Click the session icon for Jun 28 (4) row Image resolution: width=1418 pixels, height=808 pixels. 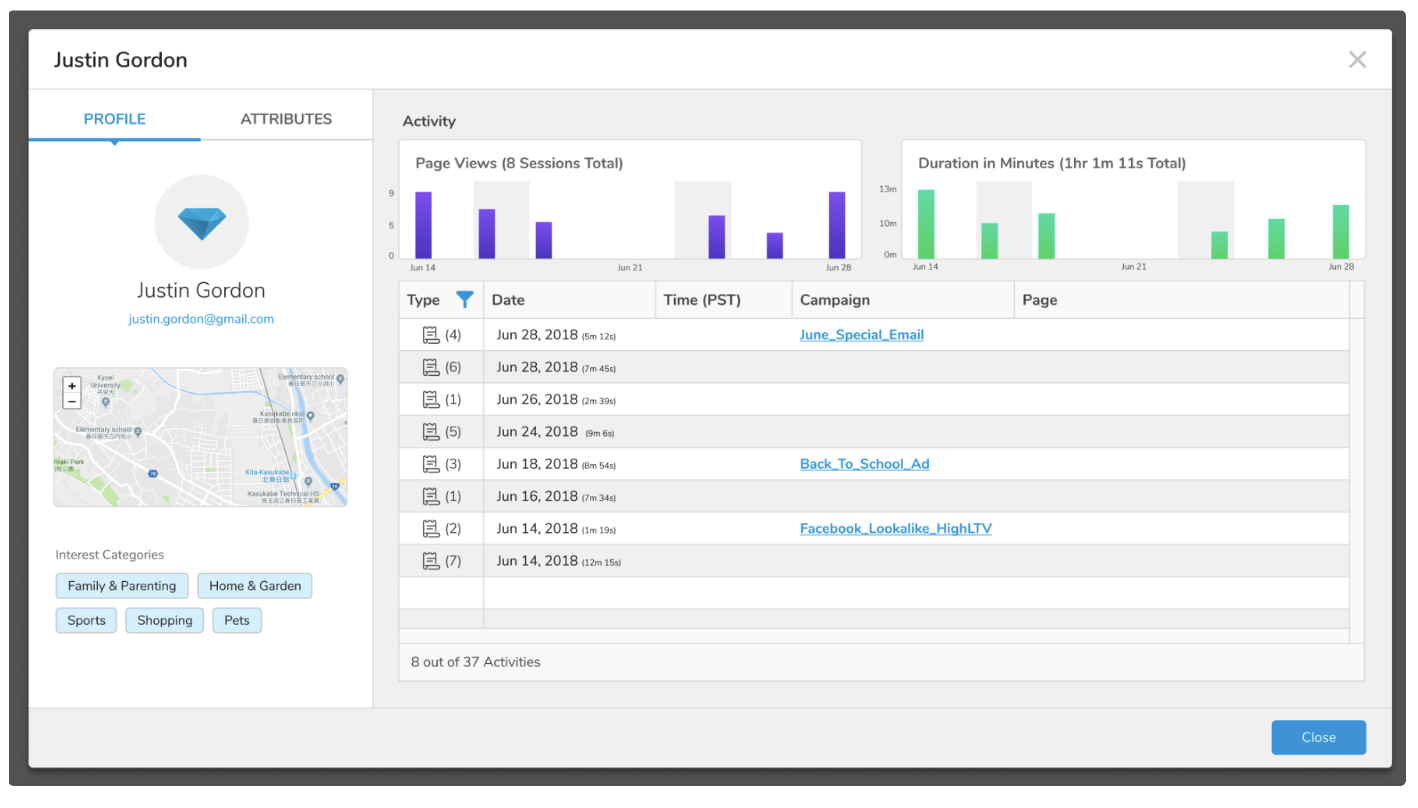[431, 335]
